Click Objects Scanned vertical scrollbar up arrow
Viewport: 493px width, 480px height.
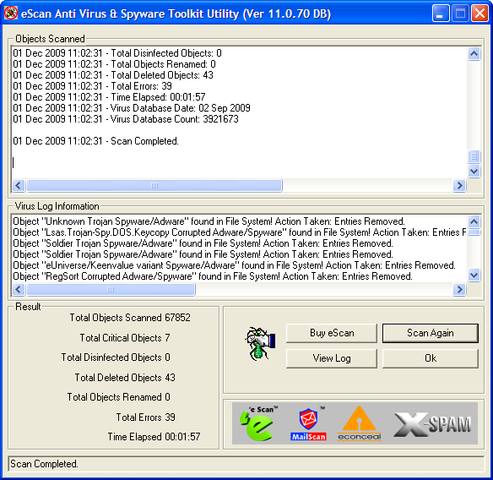(x=474, y=54)
